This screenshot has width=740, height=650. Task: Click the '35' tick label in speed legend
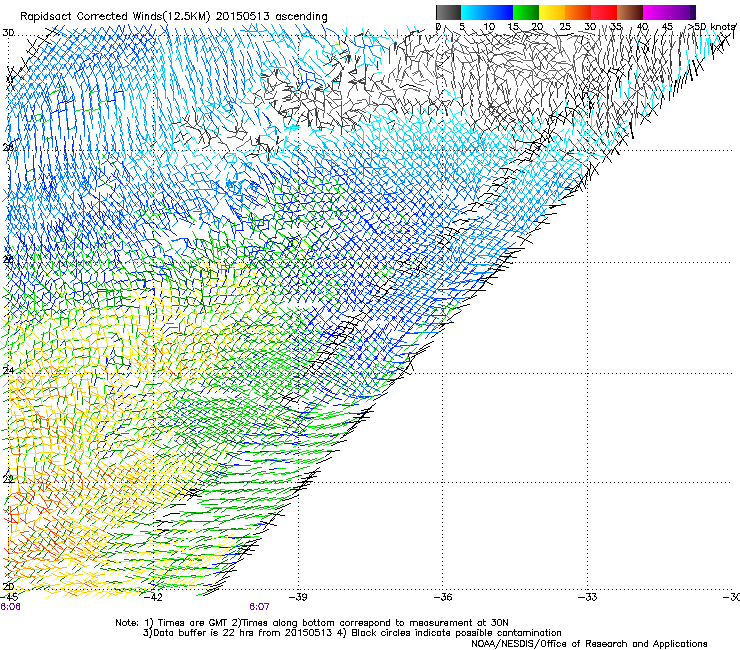pyautogui.click(x=616, y=27)
